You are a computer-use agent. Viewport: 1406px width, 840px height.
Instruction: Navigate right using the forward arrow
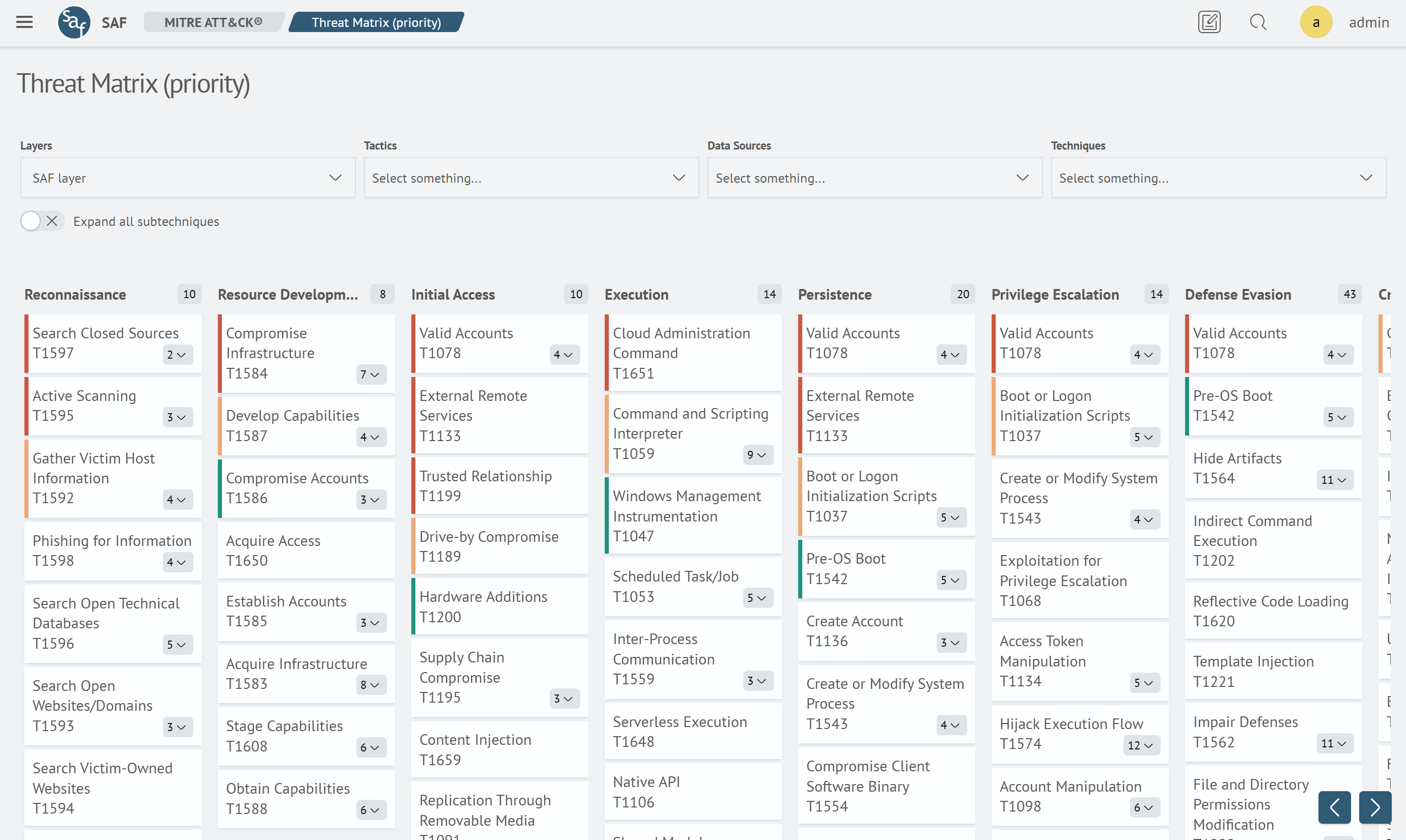[1375, 807]
